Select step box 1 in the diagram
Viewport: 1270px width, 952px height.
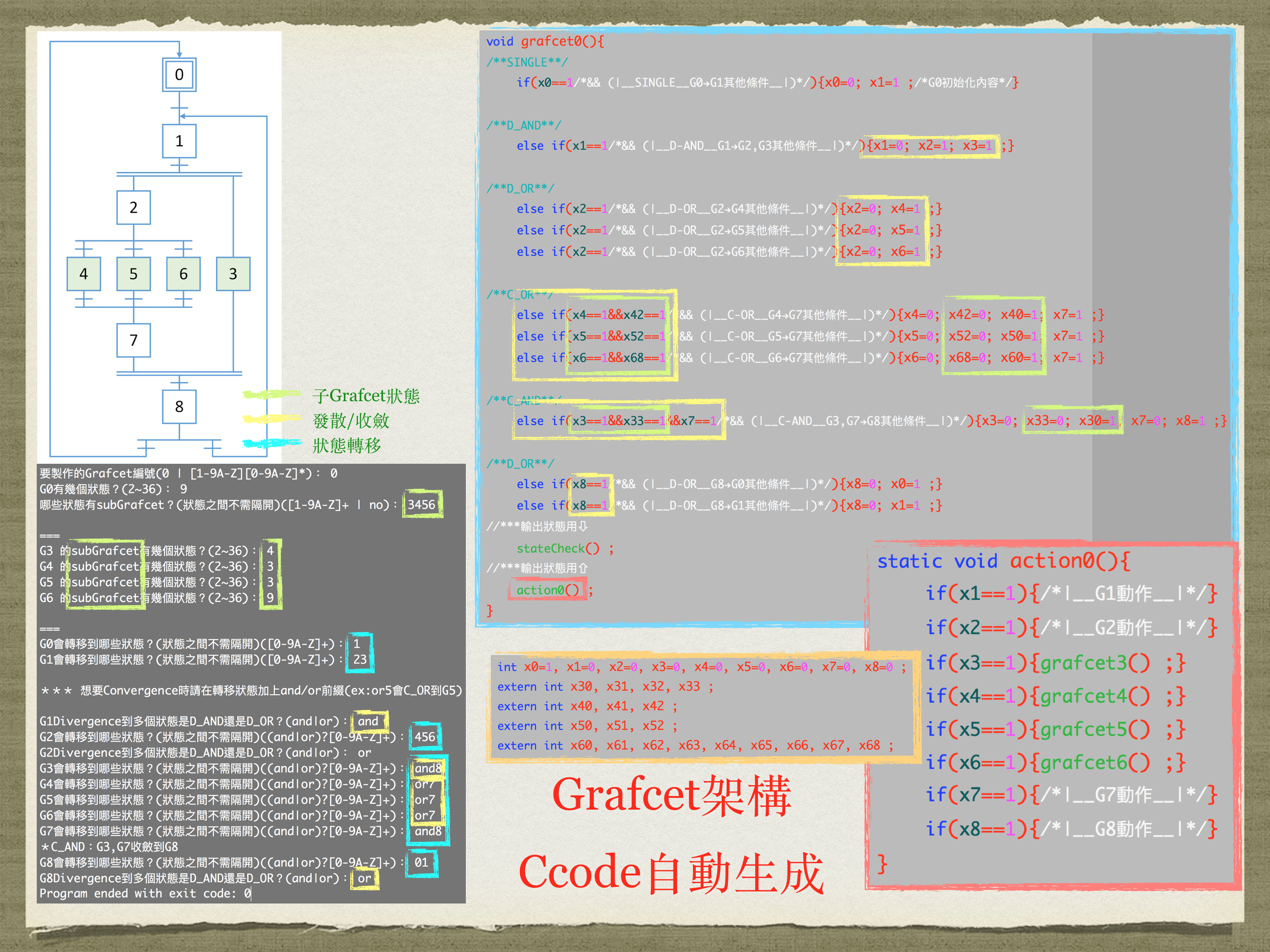(x=179, y=141)
